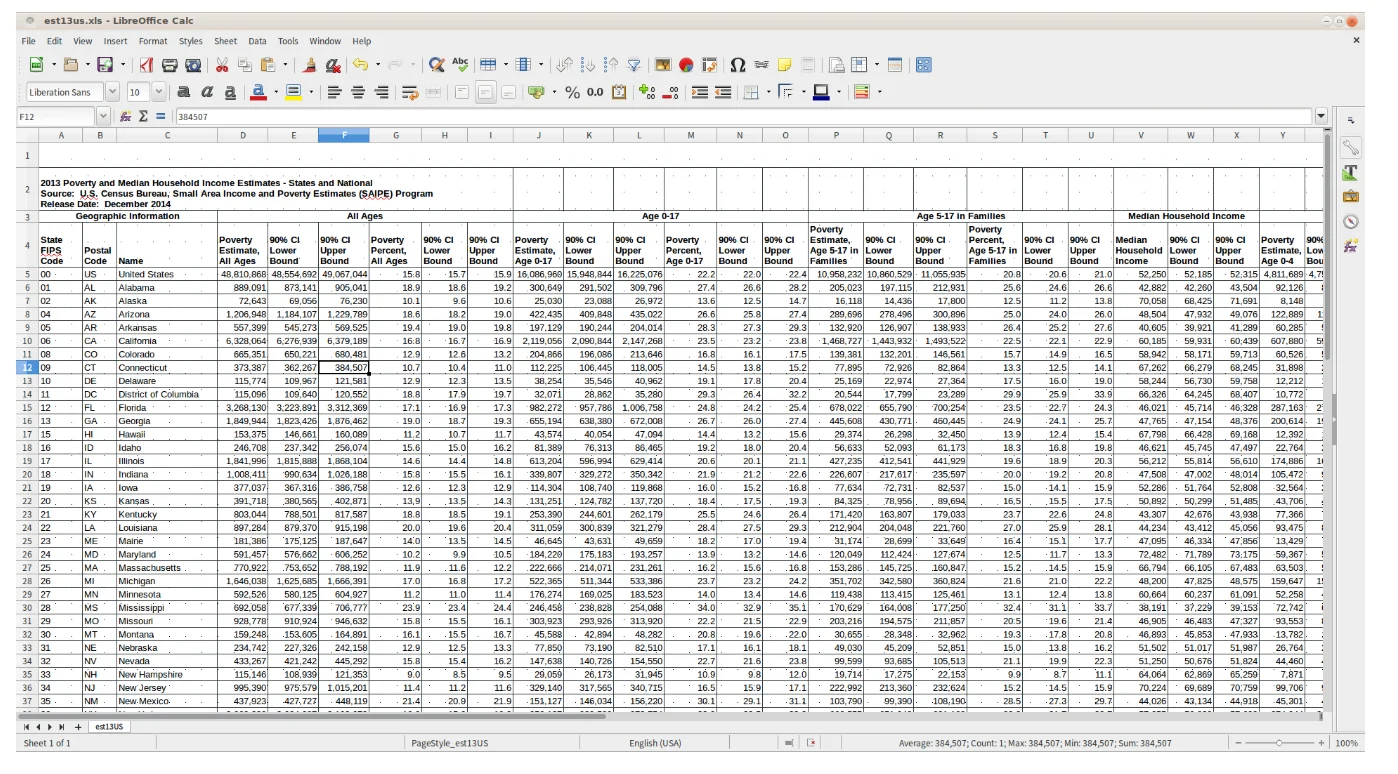Image resolution: width=1398 pixels, height=774 pixels.
Task: Toggle the AutoFilter funnel icon
Action: coord(634,65)
